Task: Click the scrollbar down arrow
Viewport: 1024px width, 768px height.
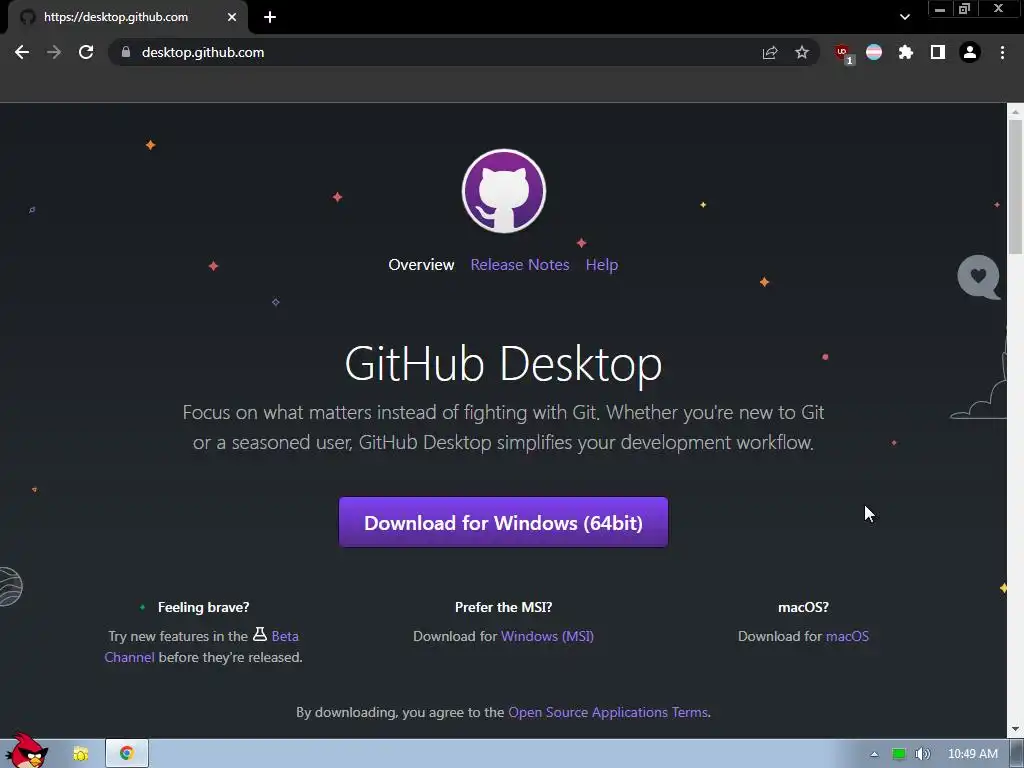Action: point(1015,729)
